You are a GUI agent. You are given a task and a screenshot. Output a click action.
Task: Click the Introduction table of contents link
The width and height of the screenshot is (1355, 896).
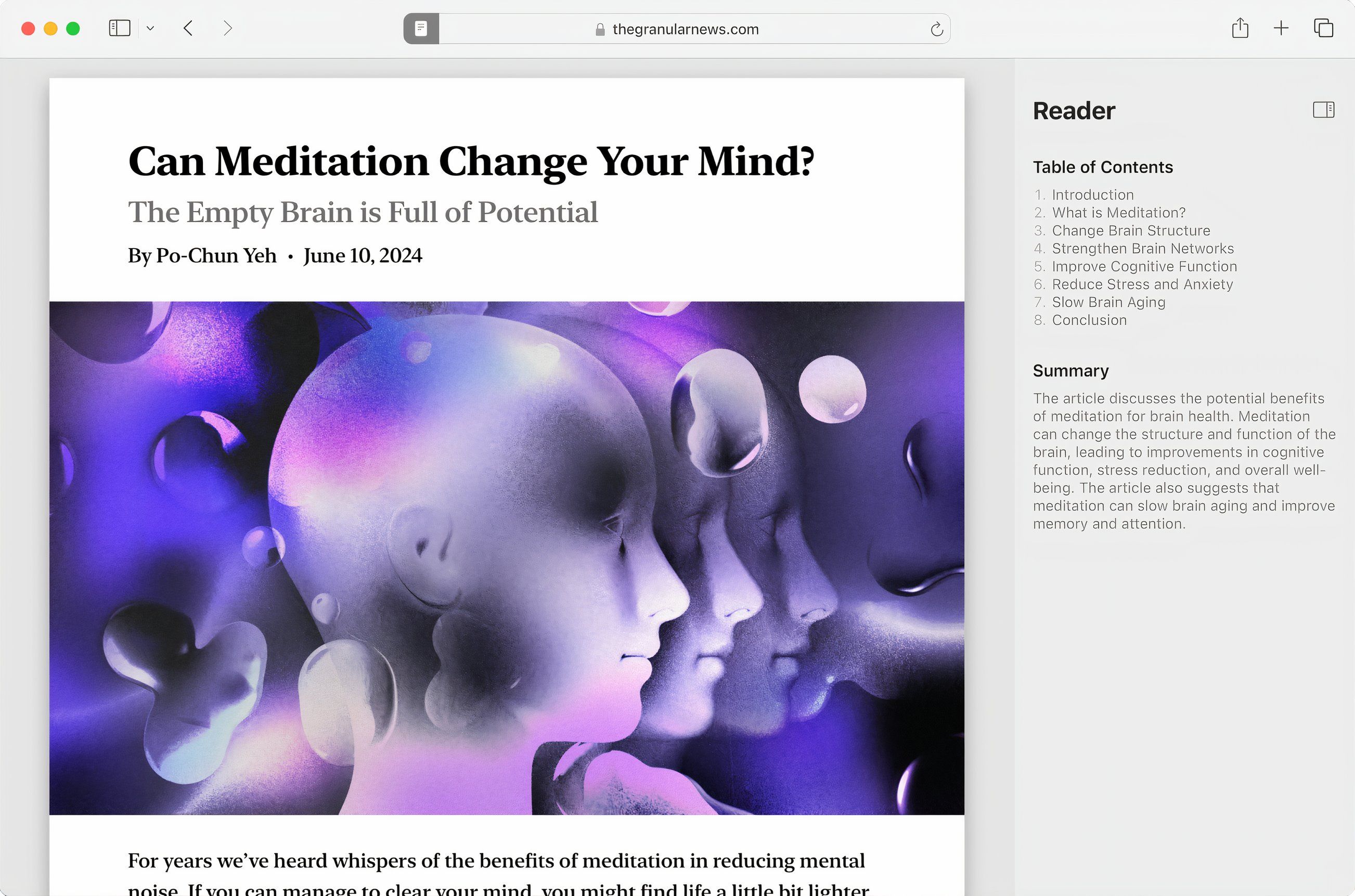pyautogui.click(x=1092, y=194)
